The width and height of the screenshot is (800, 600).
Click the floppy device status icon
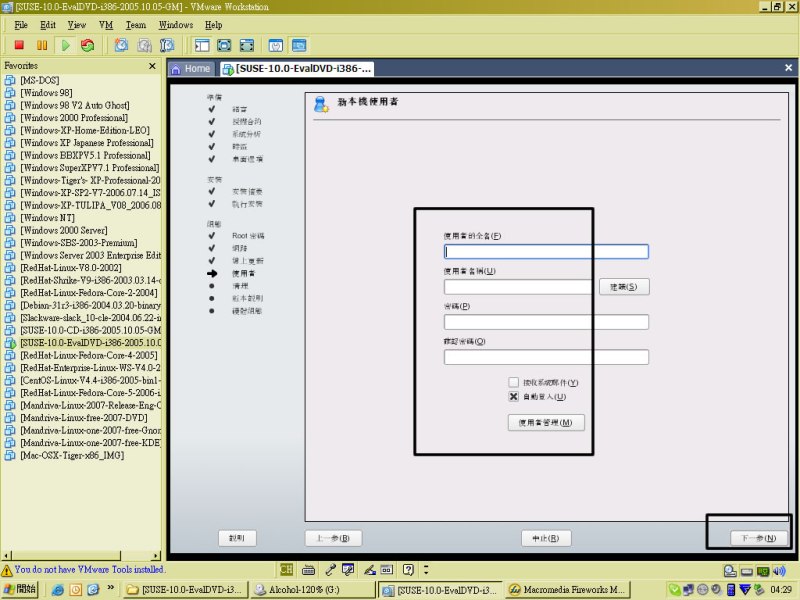coord(746,571)
